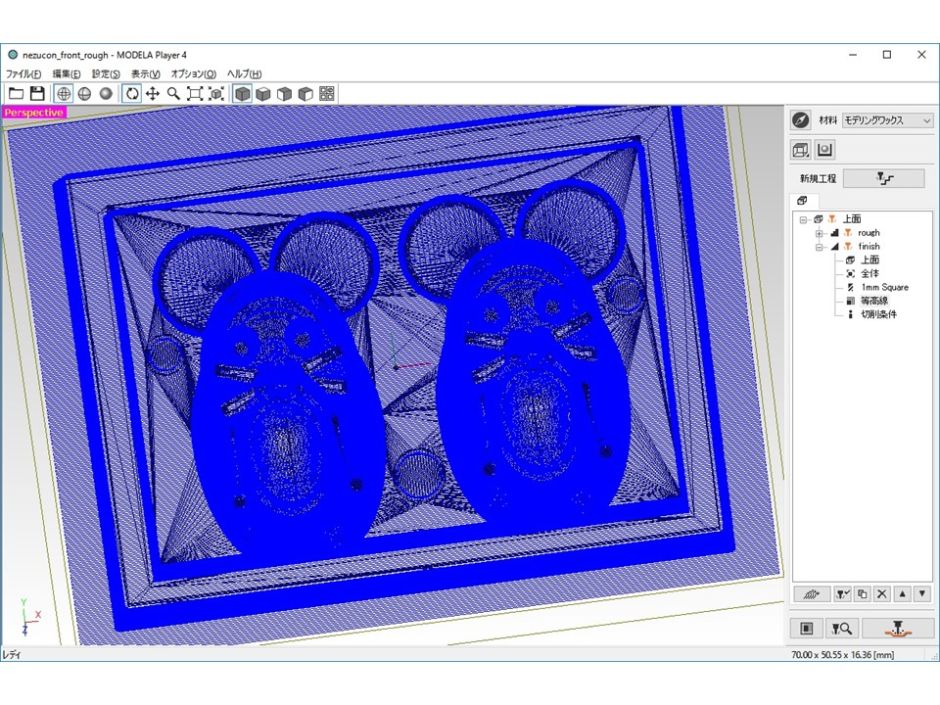The image size is (940, 705).
Task: Select the 全体 tree item
Action: click(x=870, y=273)
